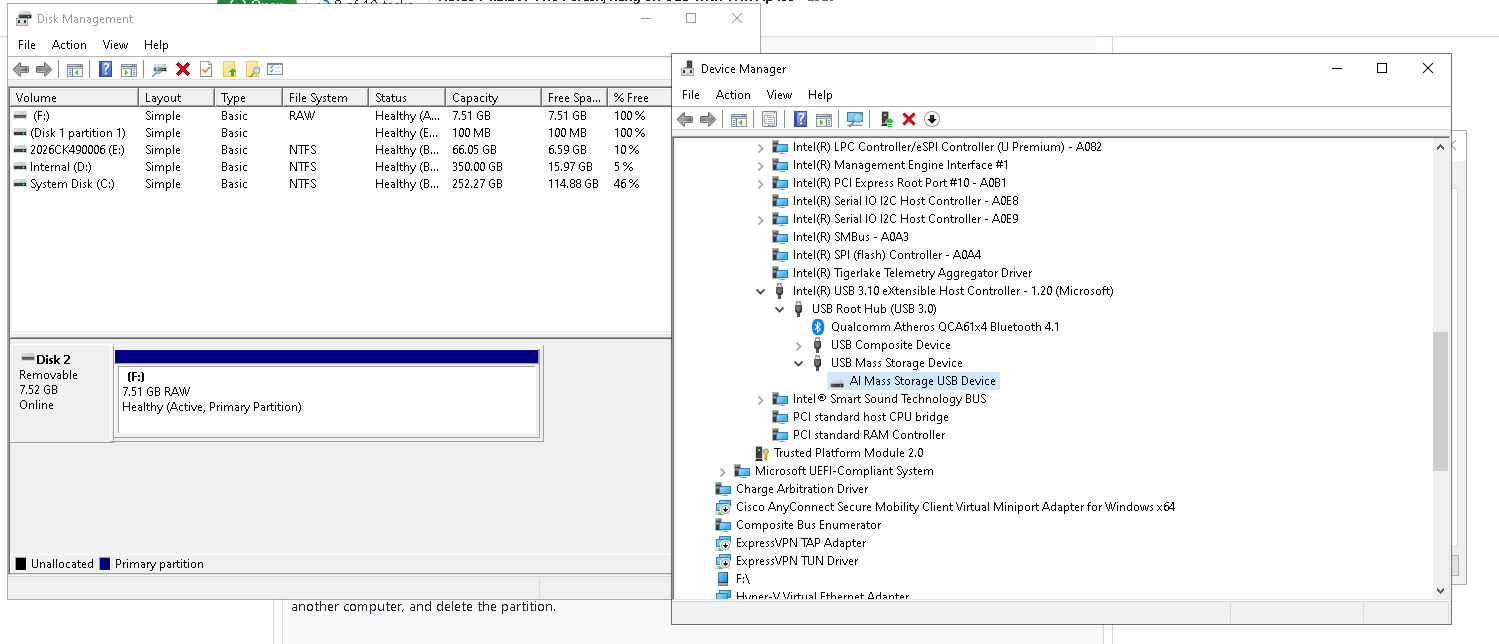Open the Action menu in Device Manager

[733, 94]
